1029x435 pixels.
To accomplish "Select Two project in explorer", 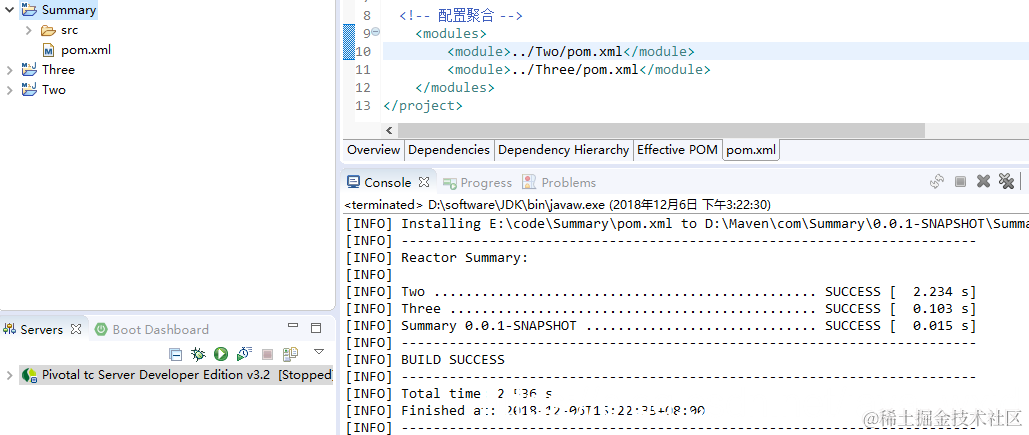I will point(54,89).
